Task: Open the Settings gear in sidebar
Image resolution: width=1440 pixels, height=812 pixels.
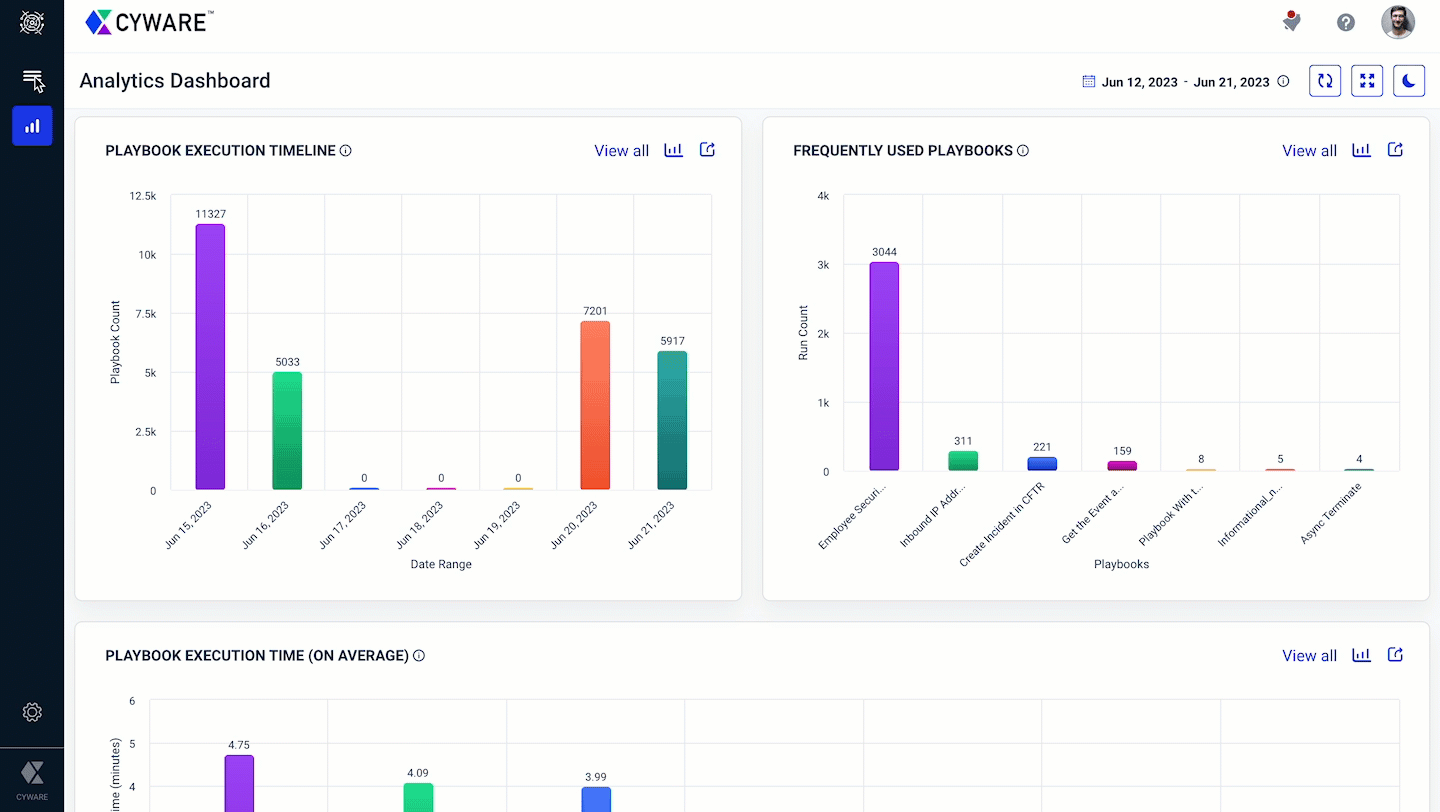Action: tap(32, 712)
